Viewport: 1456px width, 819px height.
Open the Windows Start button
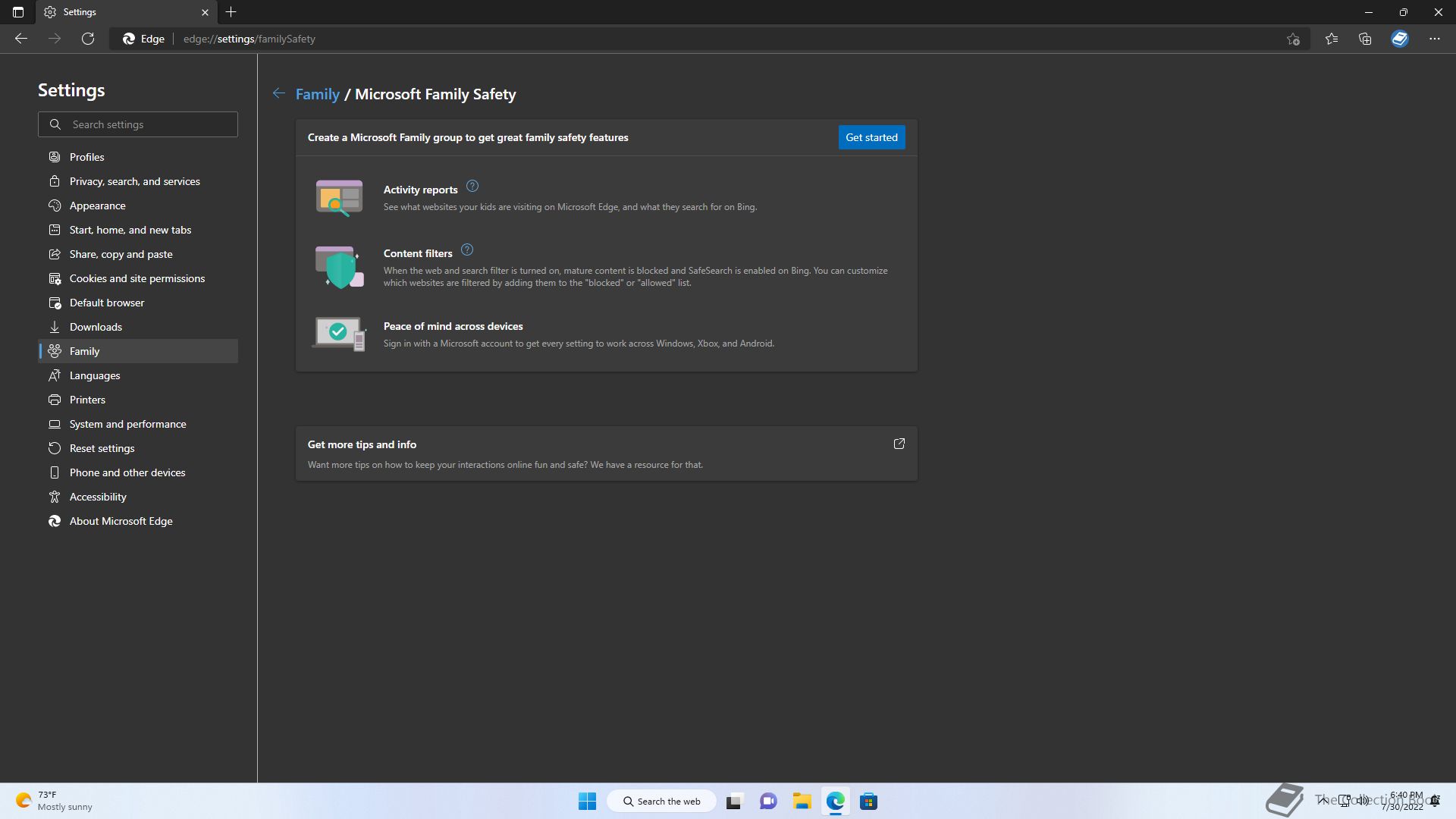(x=587, y=801)
